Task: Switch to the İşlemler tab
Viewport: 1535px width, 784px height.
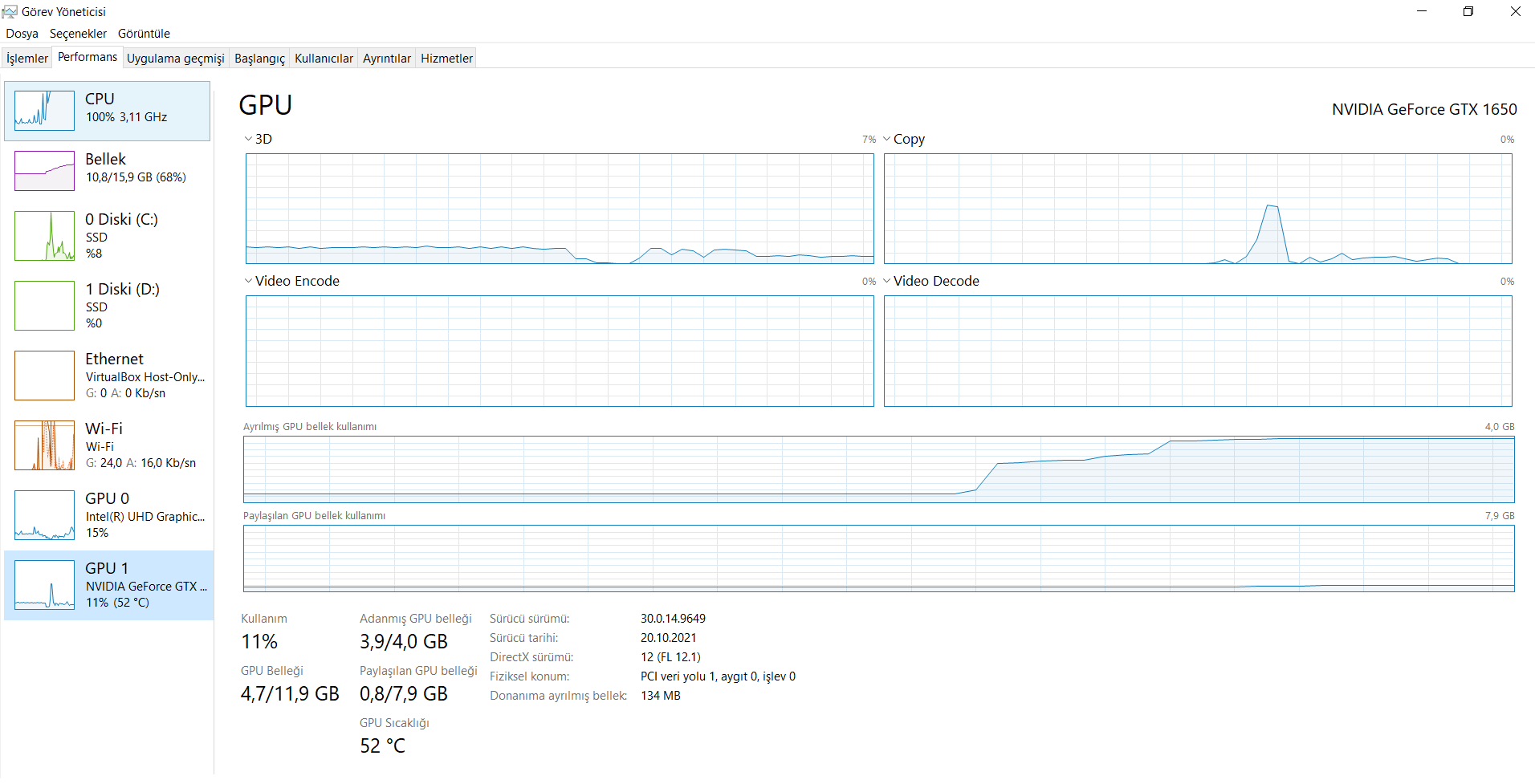Action: pyautogui.click(x=27, y=58)
